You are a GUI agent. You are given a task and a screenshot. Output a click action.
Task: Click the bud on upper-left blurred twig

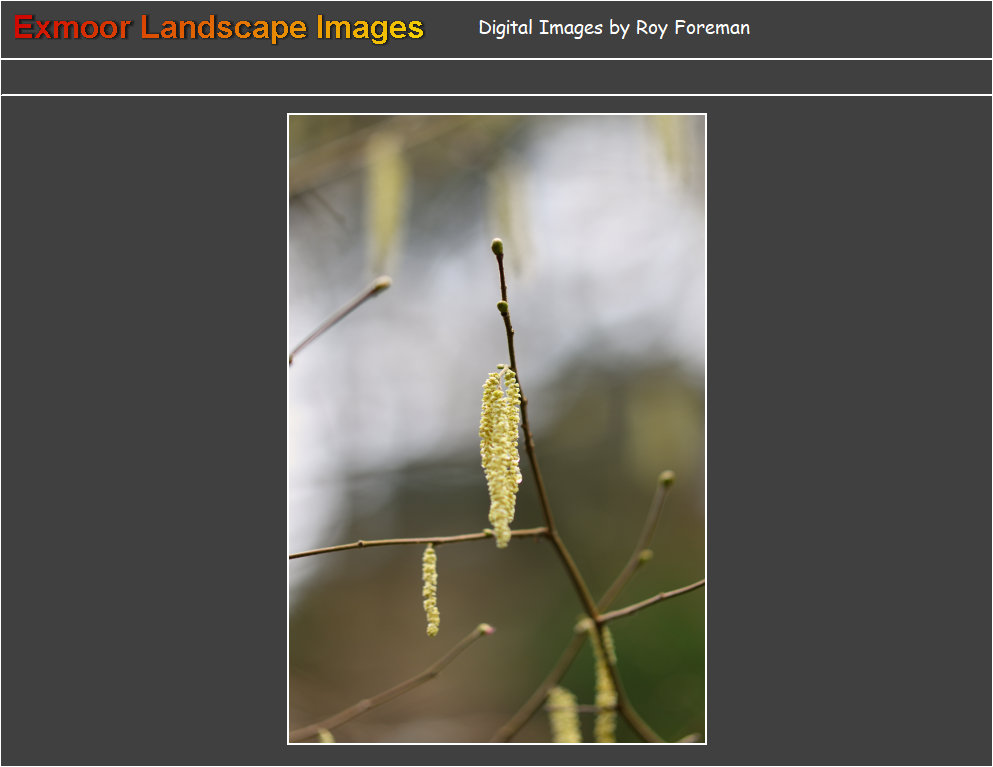[x=380, y=285]
